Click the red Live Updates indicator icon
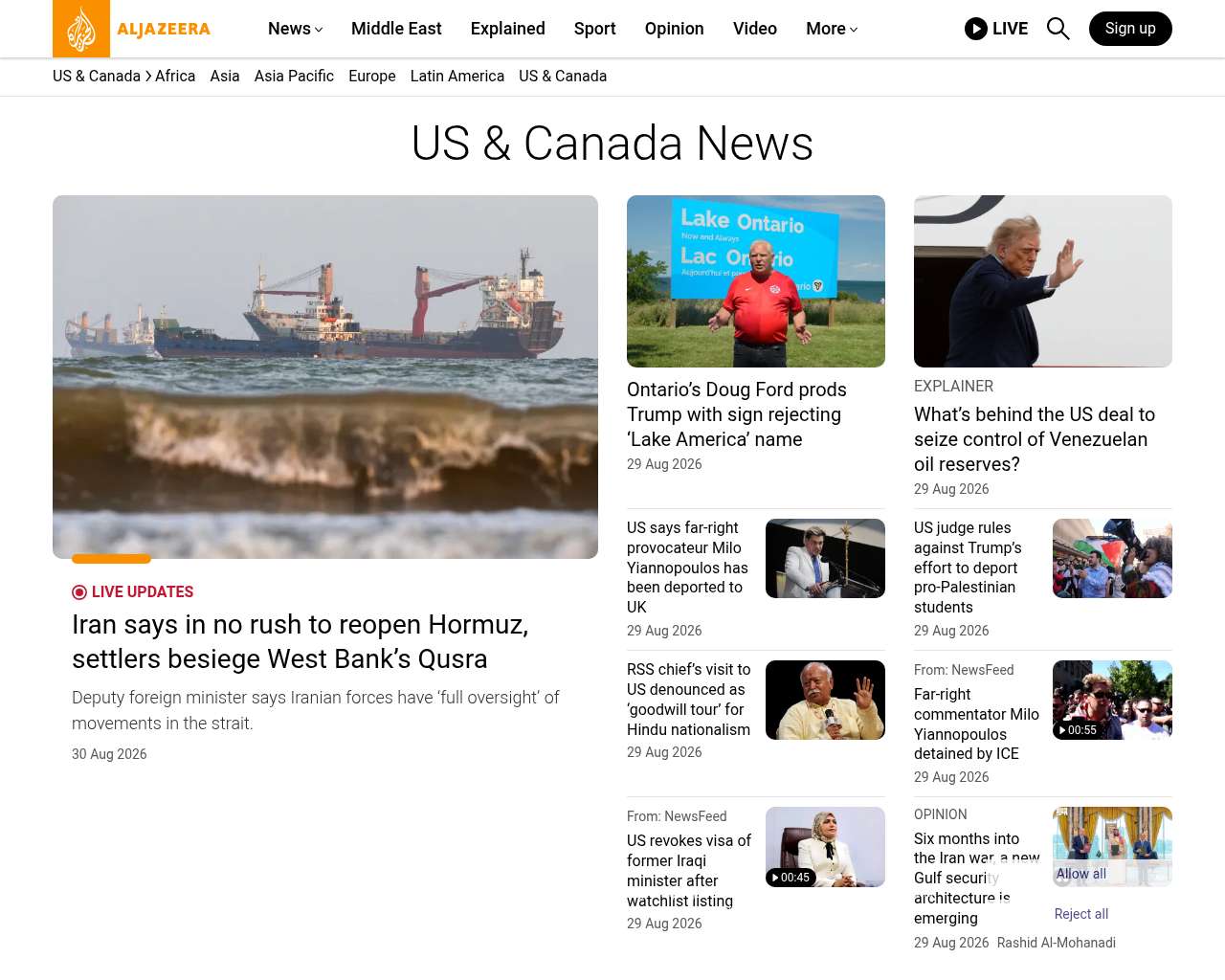Screen dimensions: 1225x980 [79, 592]
